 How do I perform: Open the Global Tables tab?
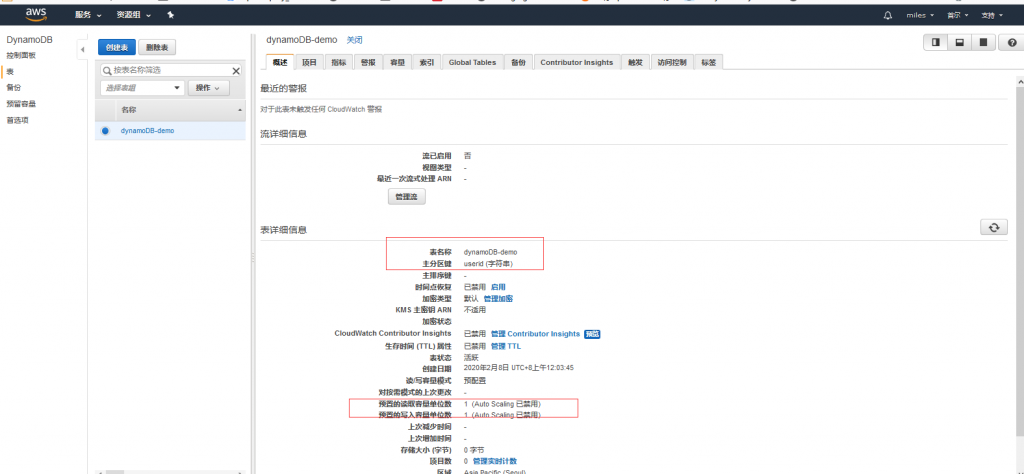pos(472,62)
